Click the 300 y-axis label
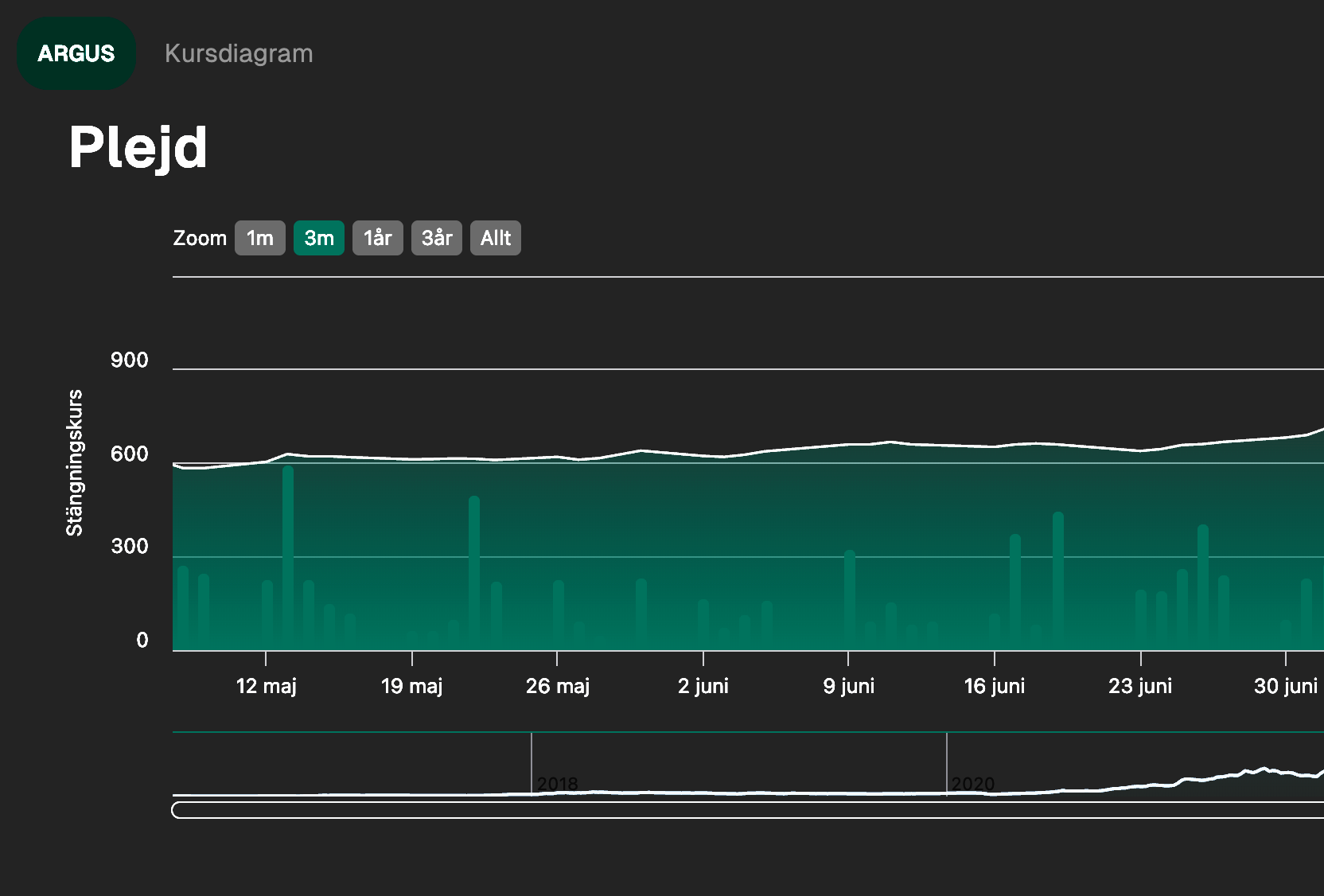The width and height of the screenshot is (1324, 896). pyautogui.click(x=130, y=546)
